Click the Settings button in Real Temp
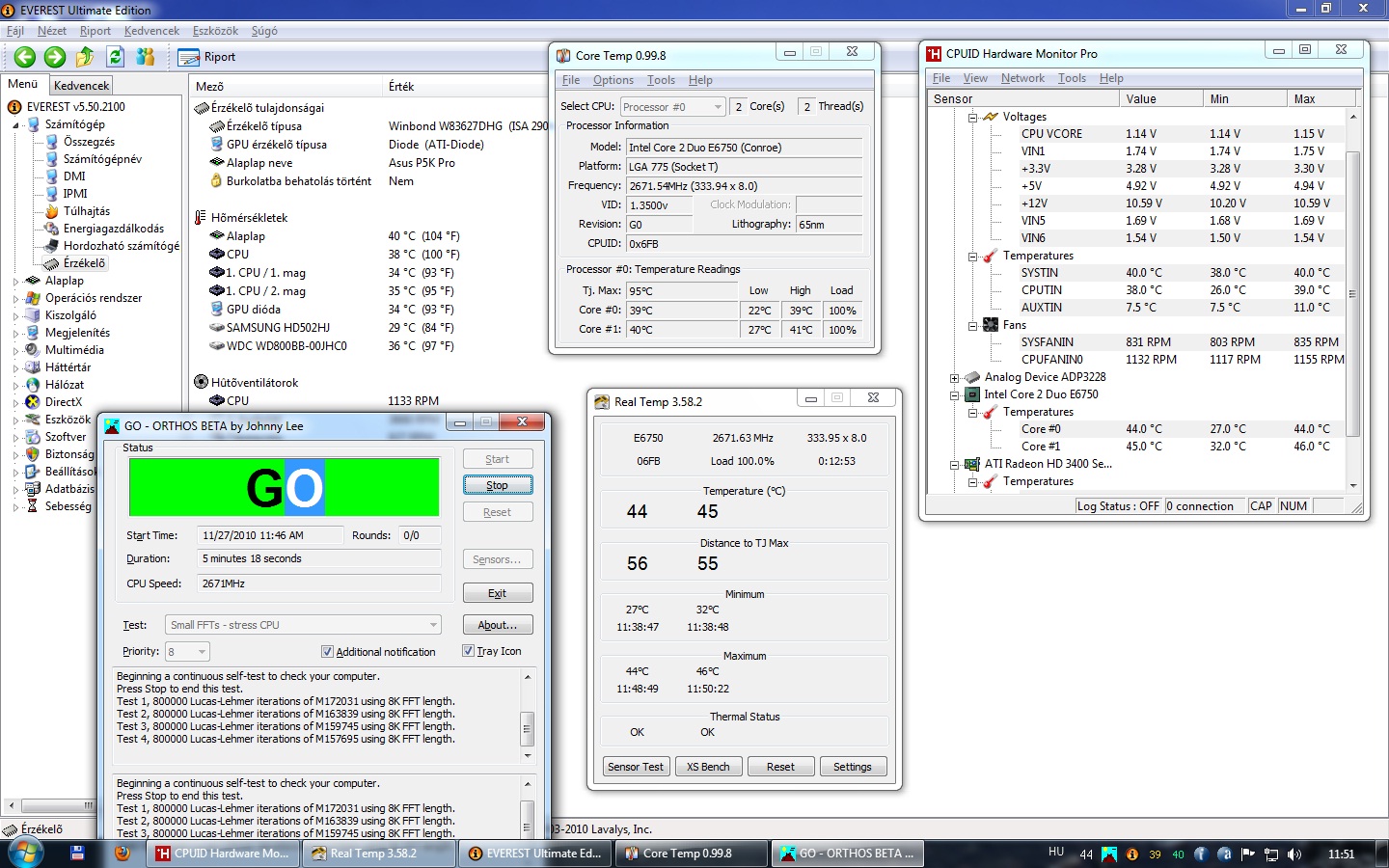The image size is (1389, 868). coord(853,767)
